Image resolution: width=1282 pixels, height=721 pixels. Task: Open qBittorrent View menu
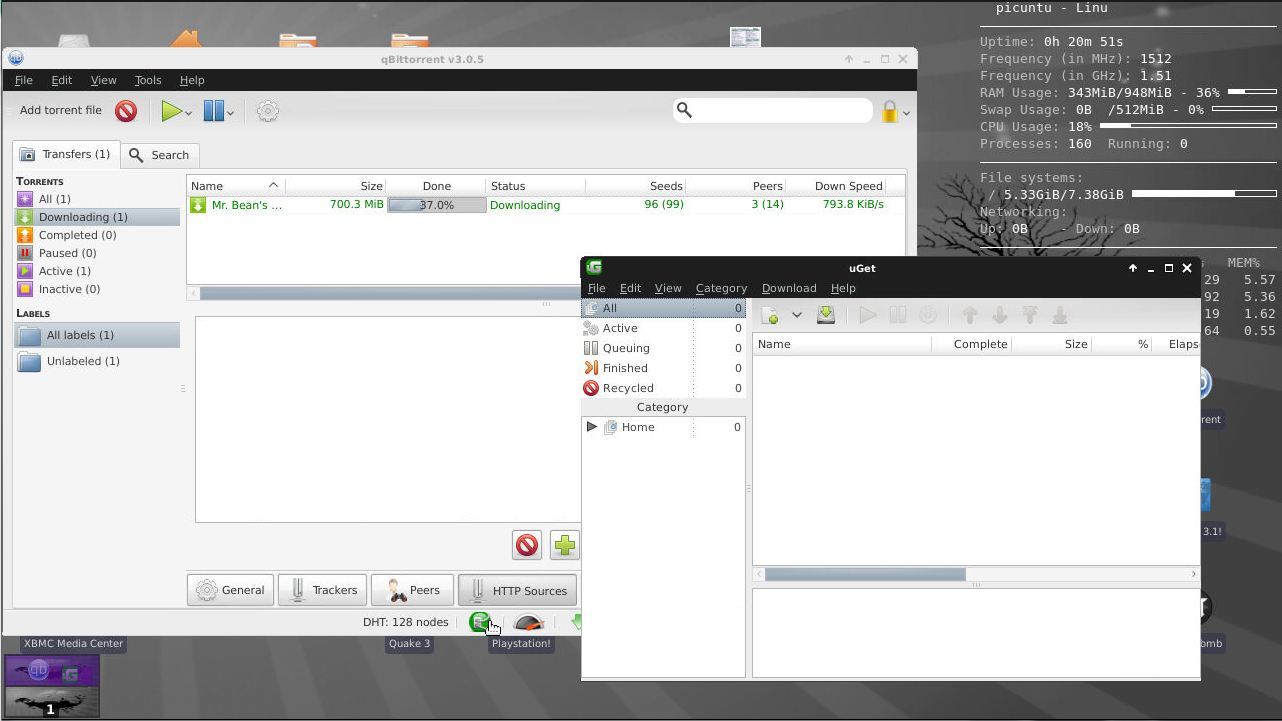point(103,80)
